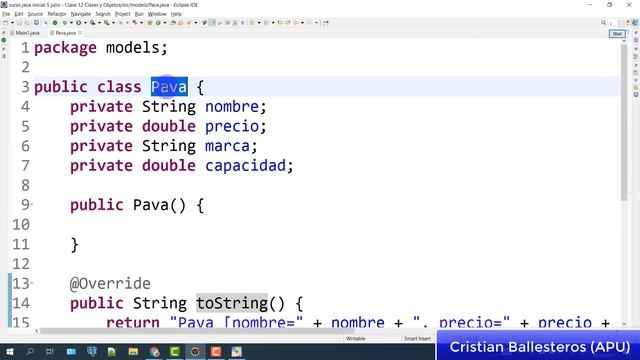
Task: Open the File menu
Action: 6,14
